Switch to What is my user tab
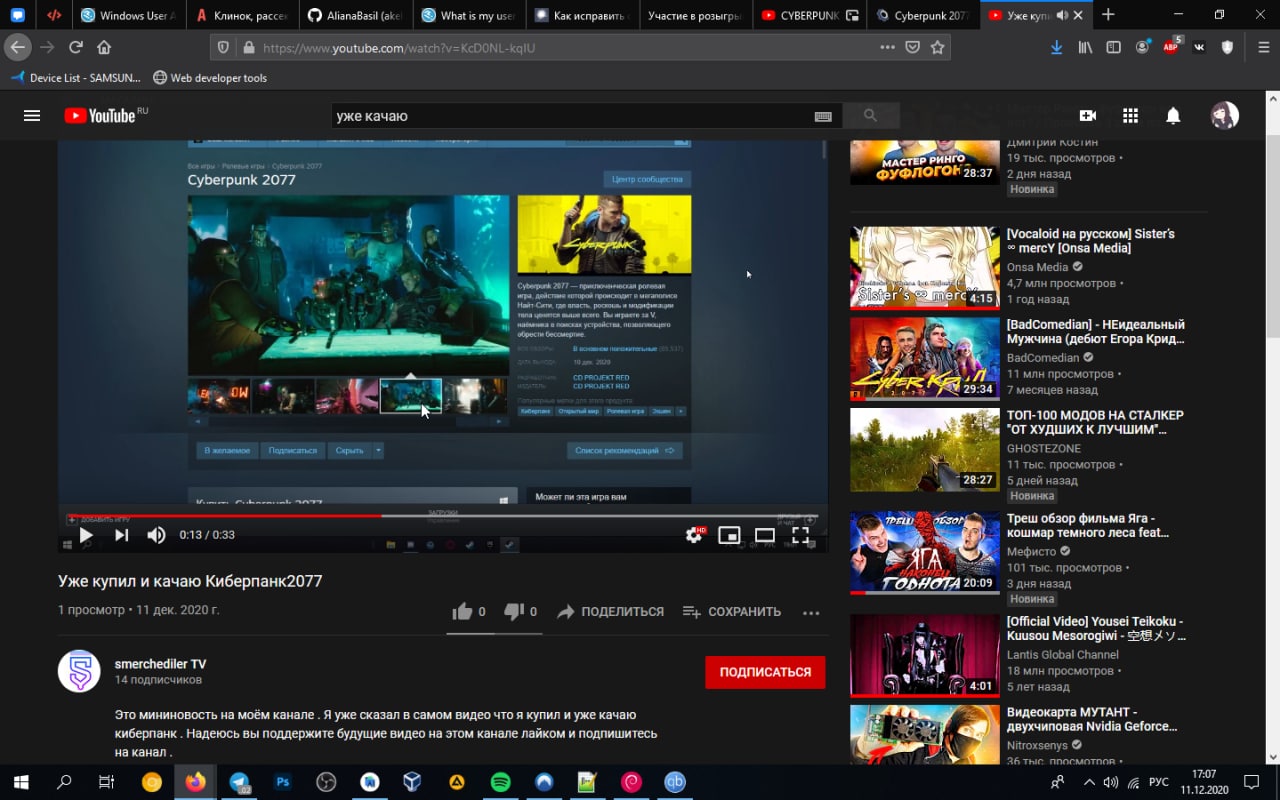 [469, 16]
